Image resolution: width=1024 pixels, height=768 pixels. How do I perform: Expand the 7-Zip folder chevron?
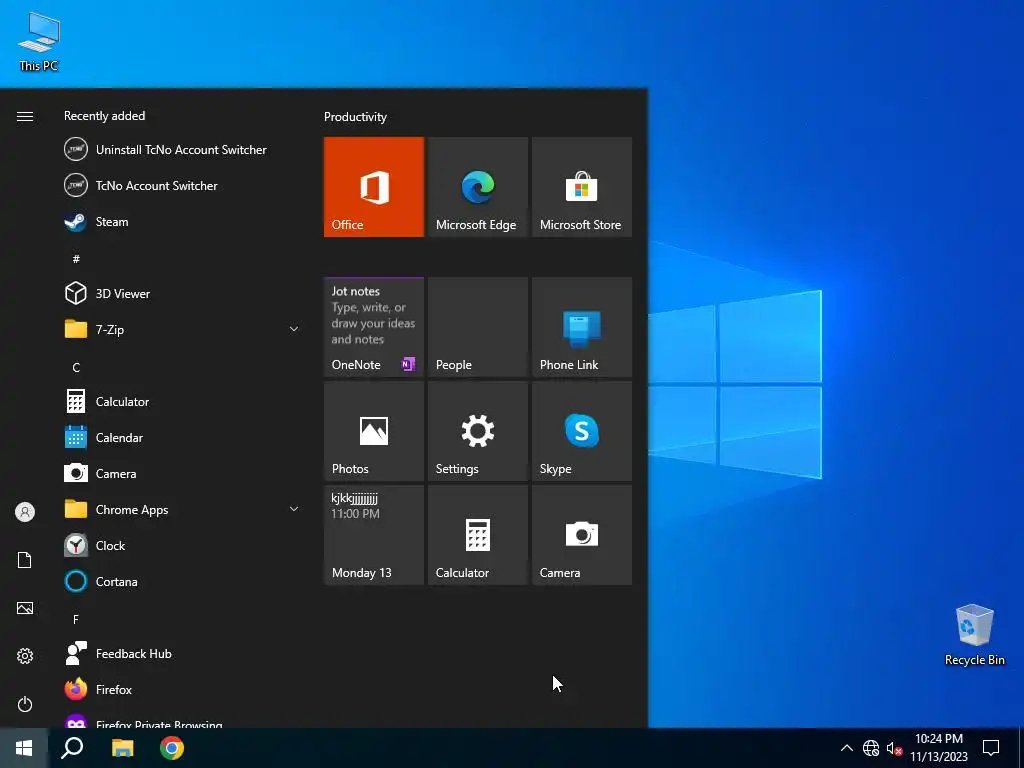point(294,329)
